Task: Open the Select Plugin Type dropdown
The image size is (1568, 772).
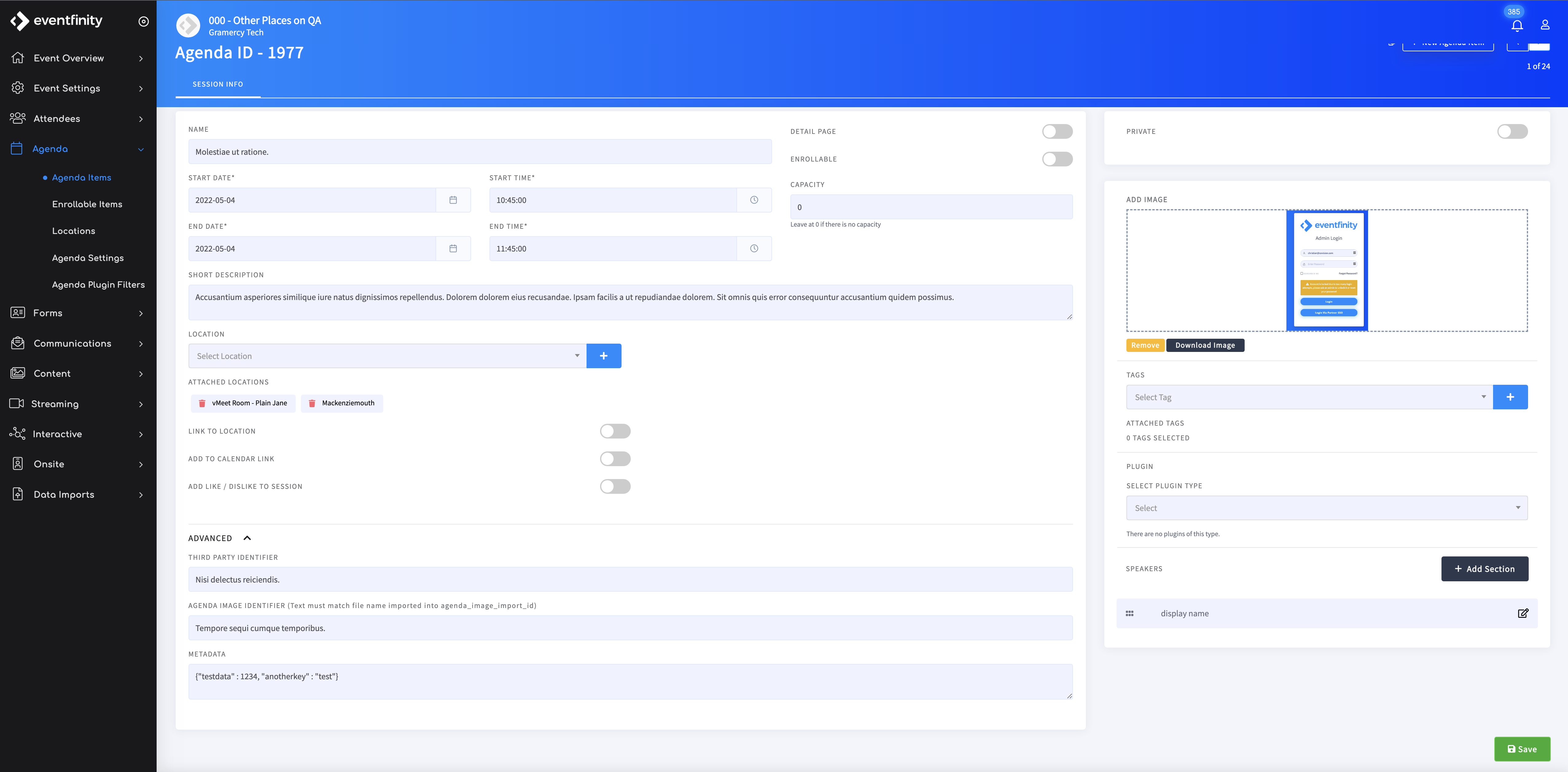Action: (1326, 508)
